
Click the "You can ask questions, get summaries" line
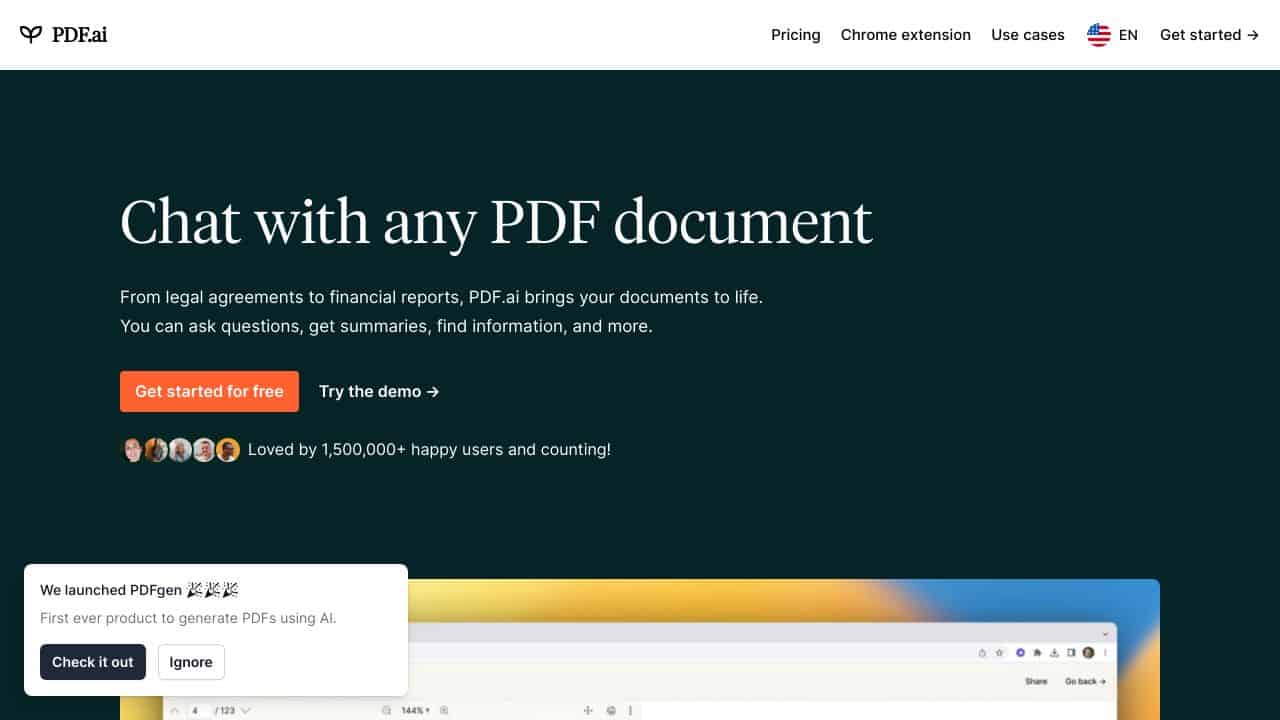[386, 326]
